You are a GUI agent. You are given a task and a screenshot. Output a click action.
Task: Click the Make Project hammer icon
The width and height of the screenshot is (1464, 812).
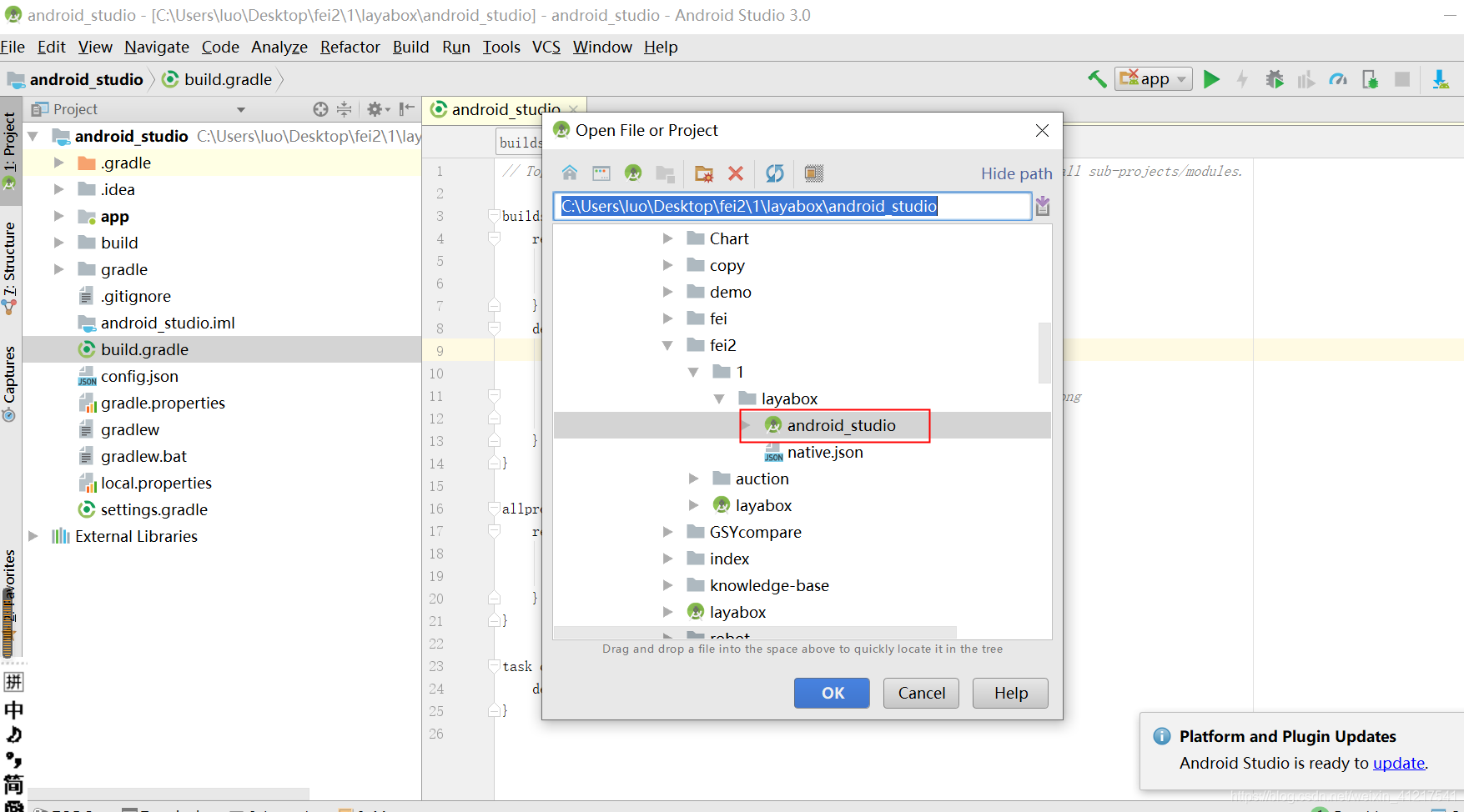coord(1097,79)
